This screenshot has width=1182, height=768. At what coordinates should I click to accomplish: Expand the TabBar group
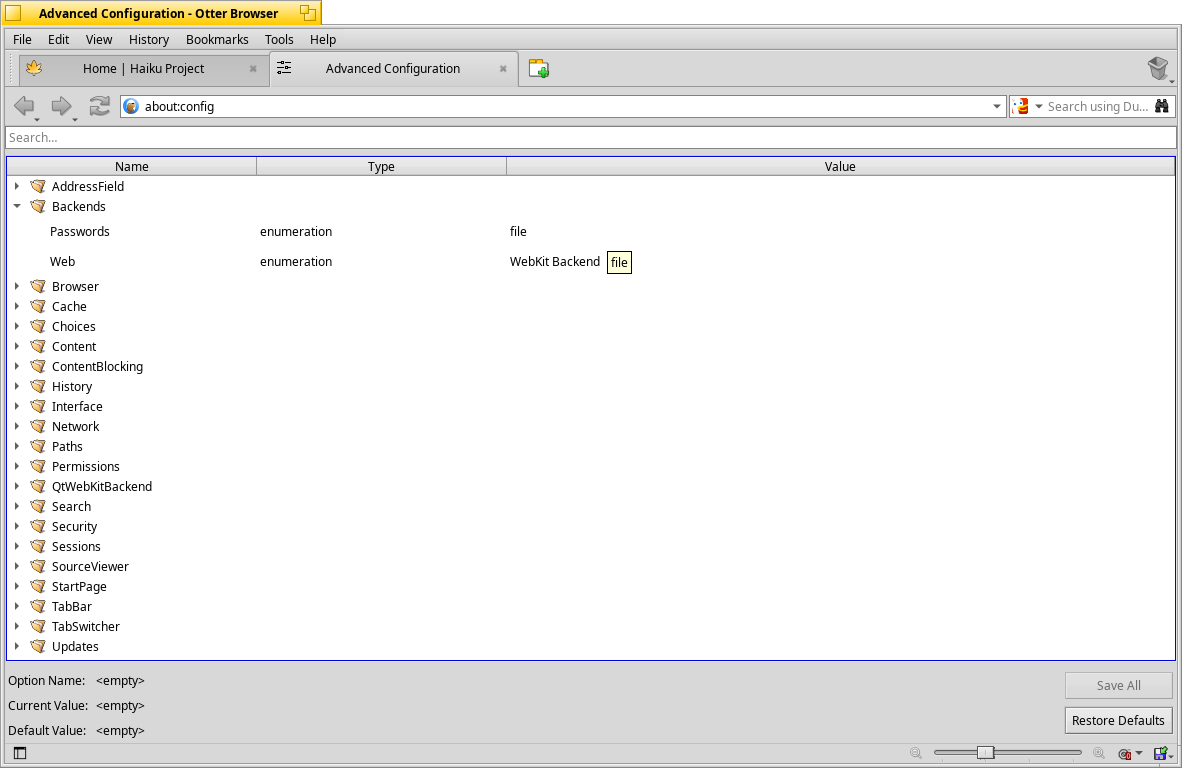point(17,606)
